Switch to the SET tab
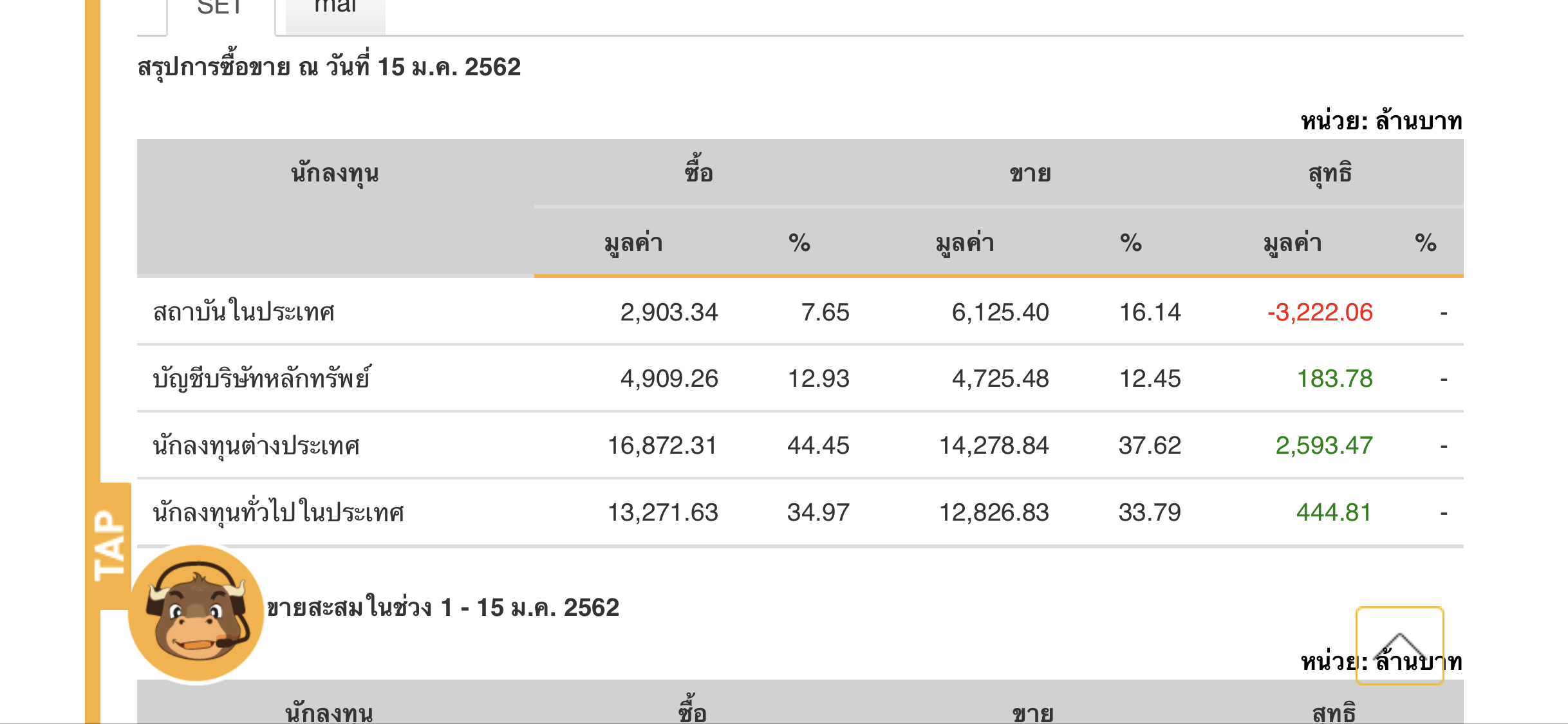The height and width of the screenshot is (724, 1568). pyautogui.click(x=220, y=10)
